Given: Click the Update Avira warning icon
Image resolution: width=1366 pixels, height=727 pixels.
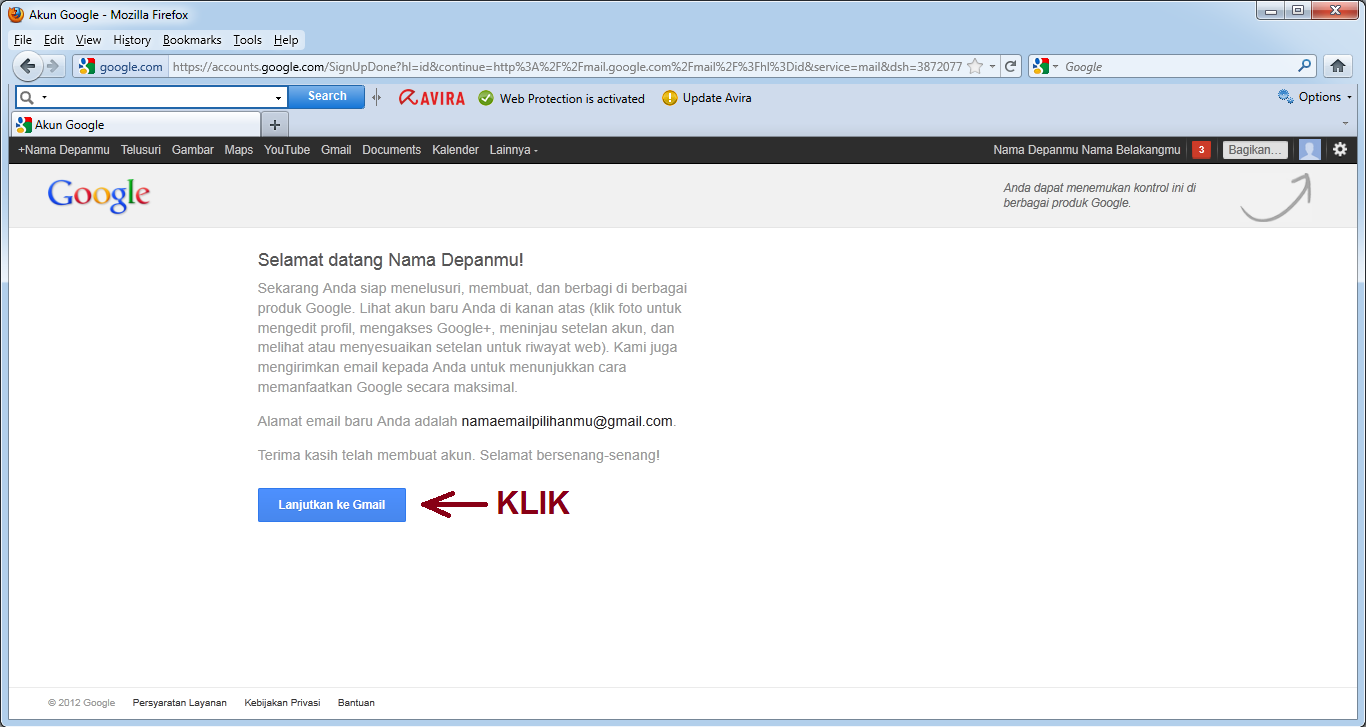Looking at the screenshot, I should pyautogui.click(x=668, y=97).
